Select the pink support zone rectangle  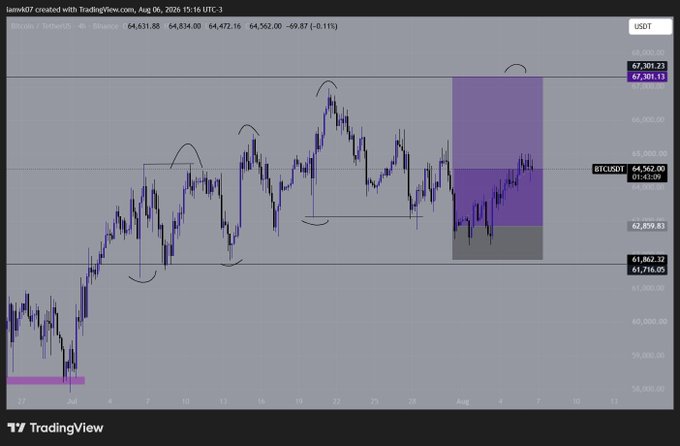(46, 380)
